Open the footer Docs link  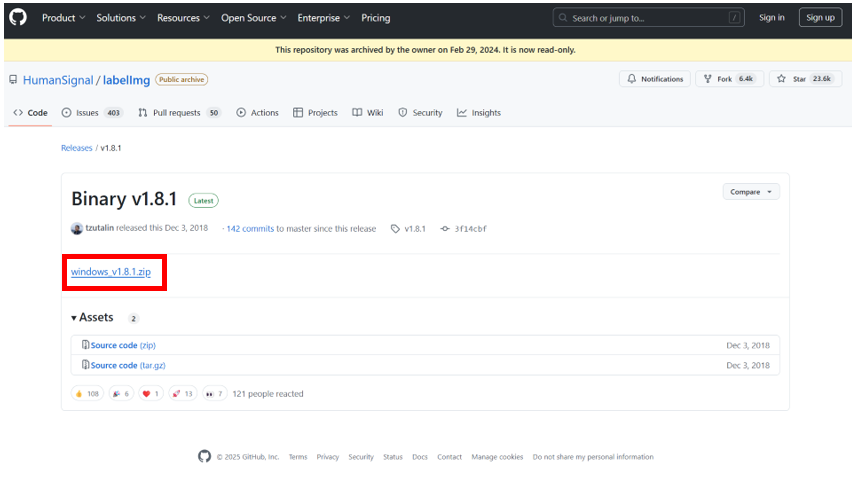pos(420,457)
